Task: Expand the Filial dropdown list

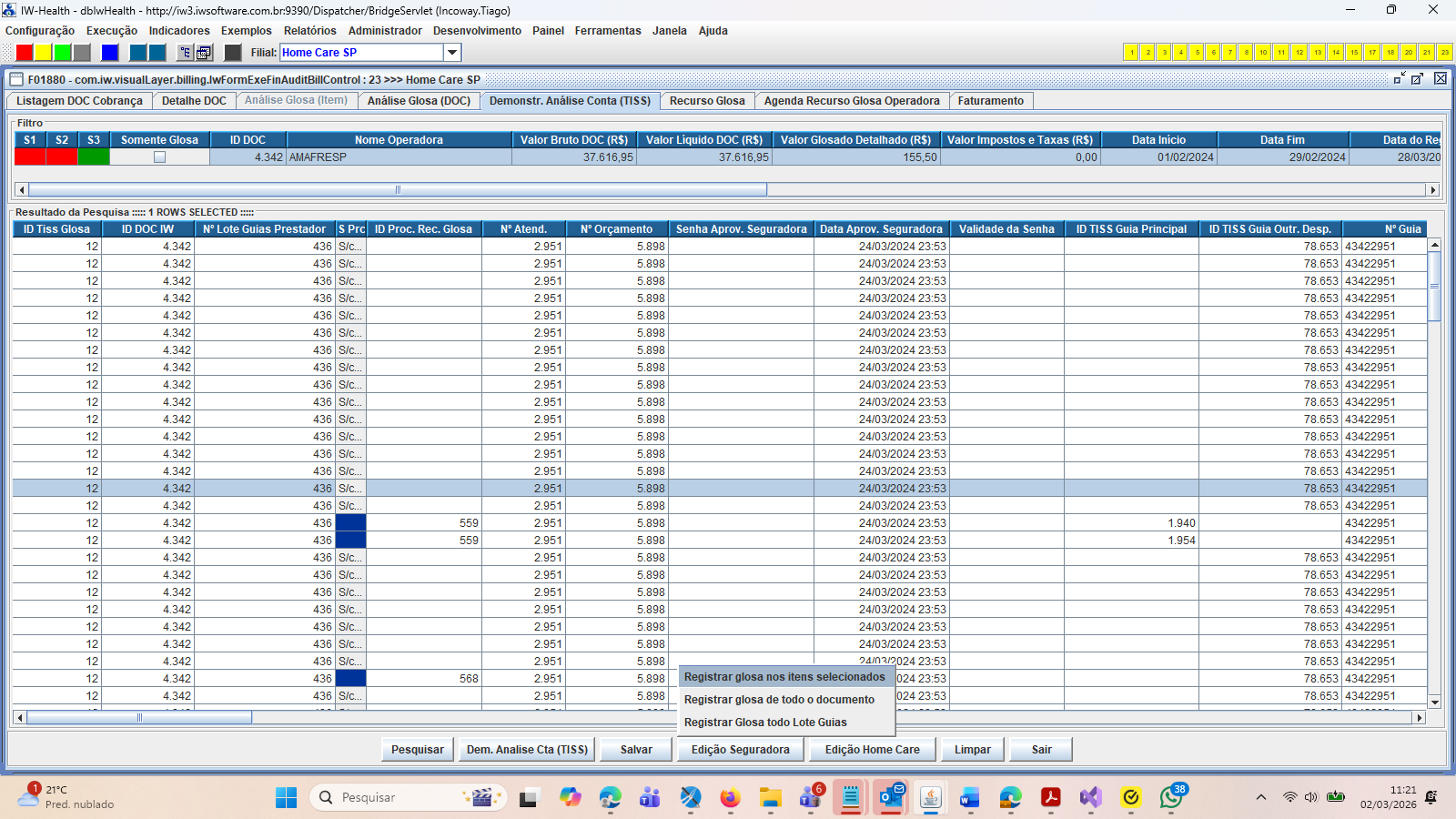Action: point(452,53)
